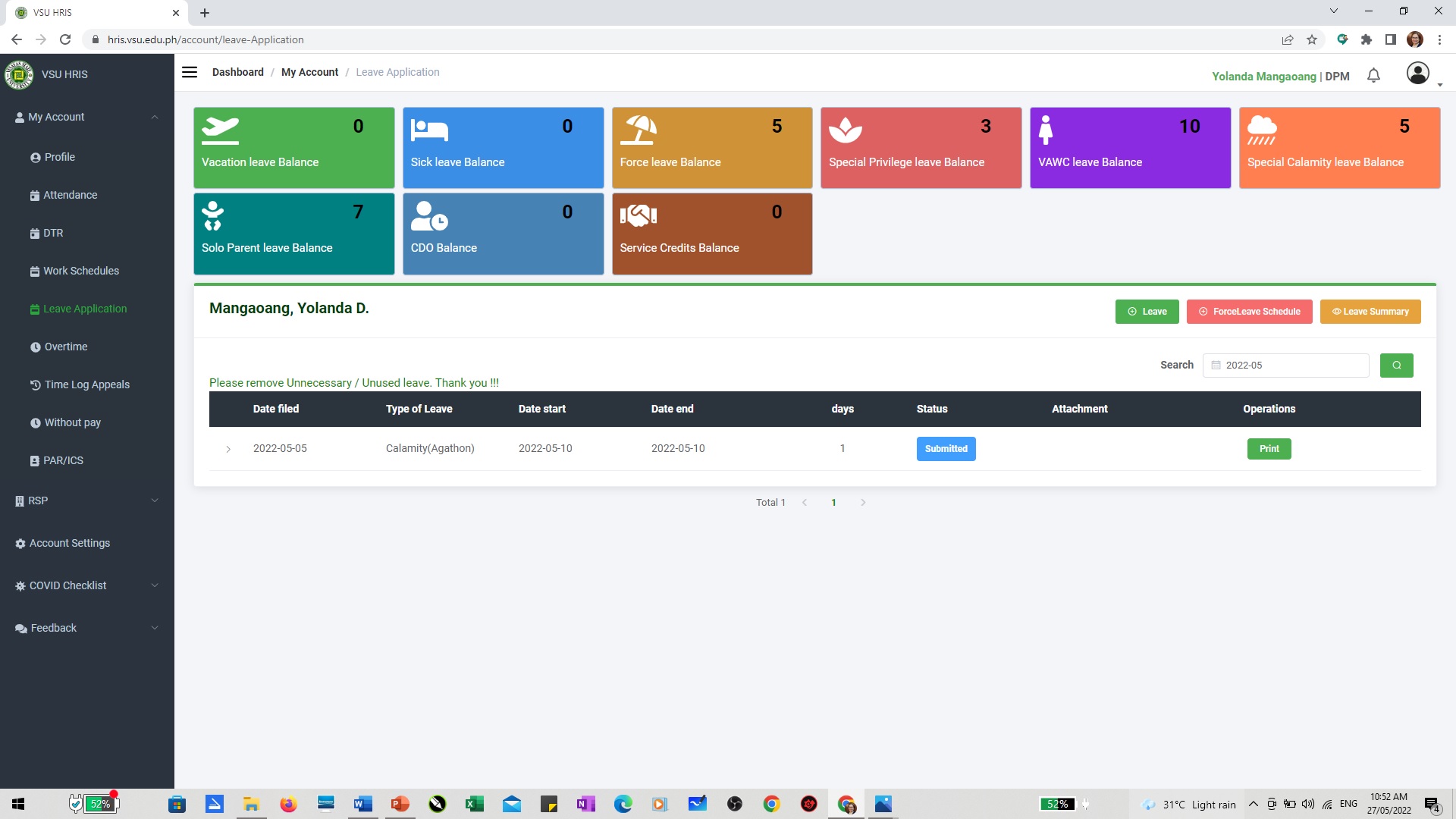
Task: Click the Force leave beach umbrella icon
Action: tap(639, 130)
